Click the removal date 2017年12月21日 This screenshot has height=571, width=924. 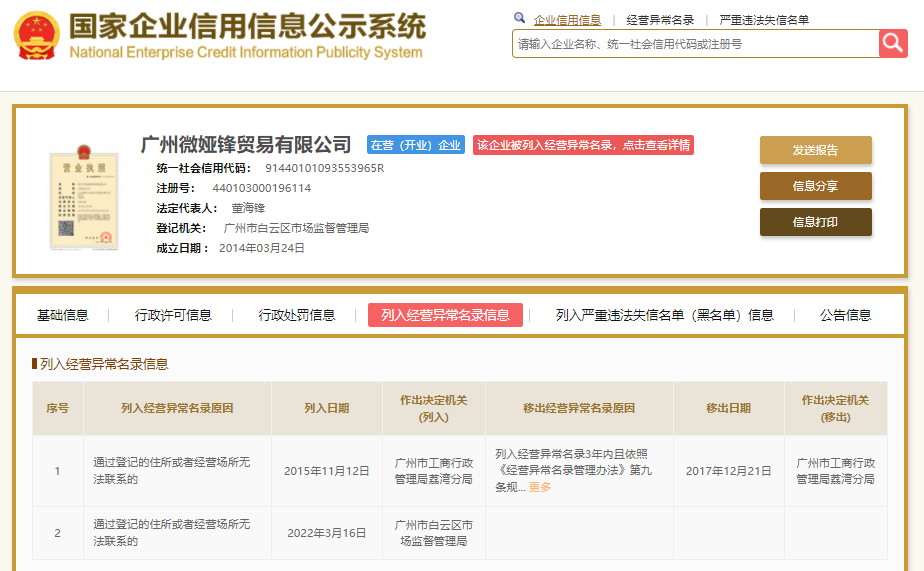729,471
